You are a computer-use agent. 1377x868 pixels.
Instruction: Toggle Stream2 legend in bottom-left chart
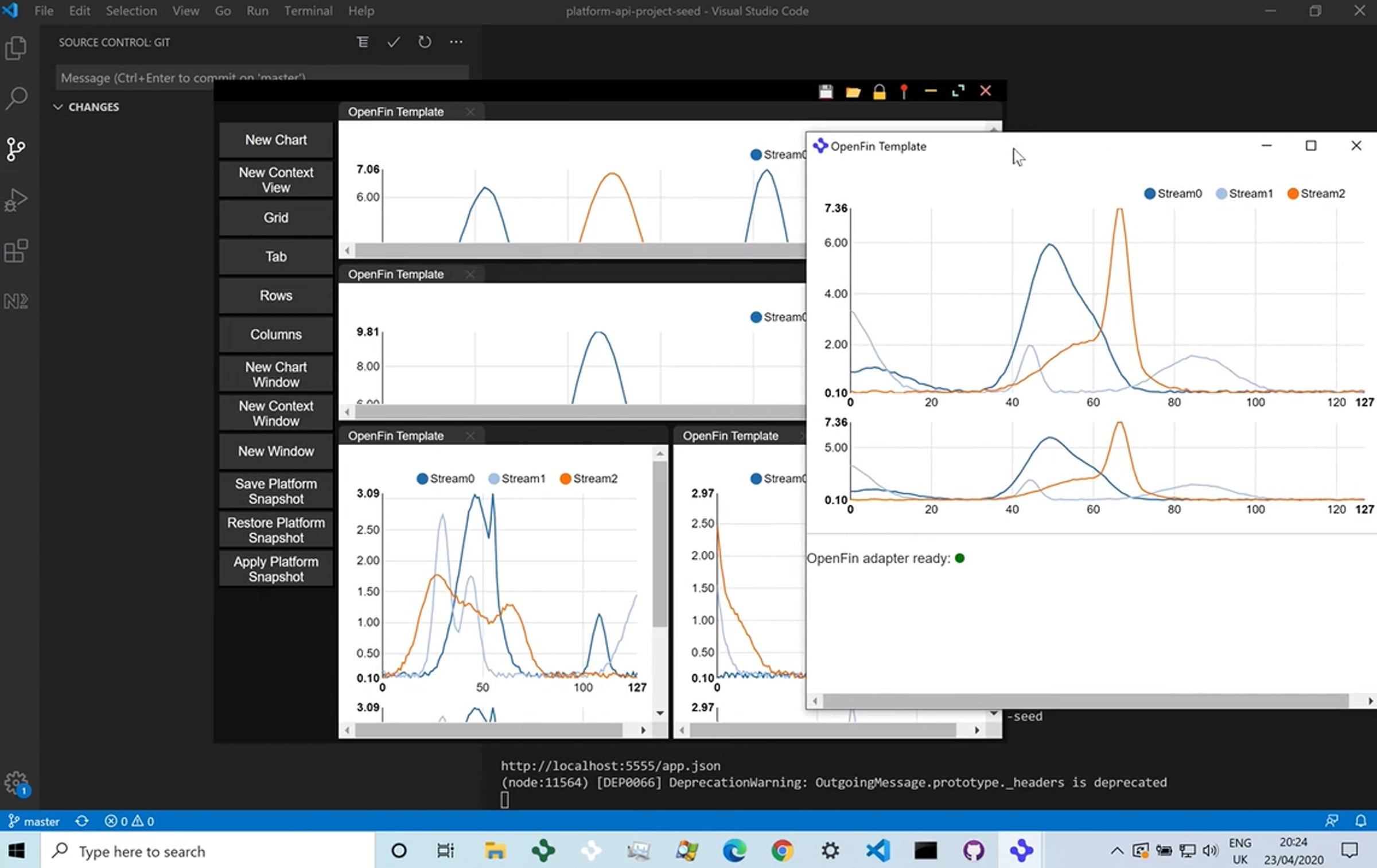point(589,478)
